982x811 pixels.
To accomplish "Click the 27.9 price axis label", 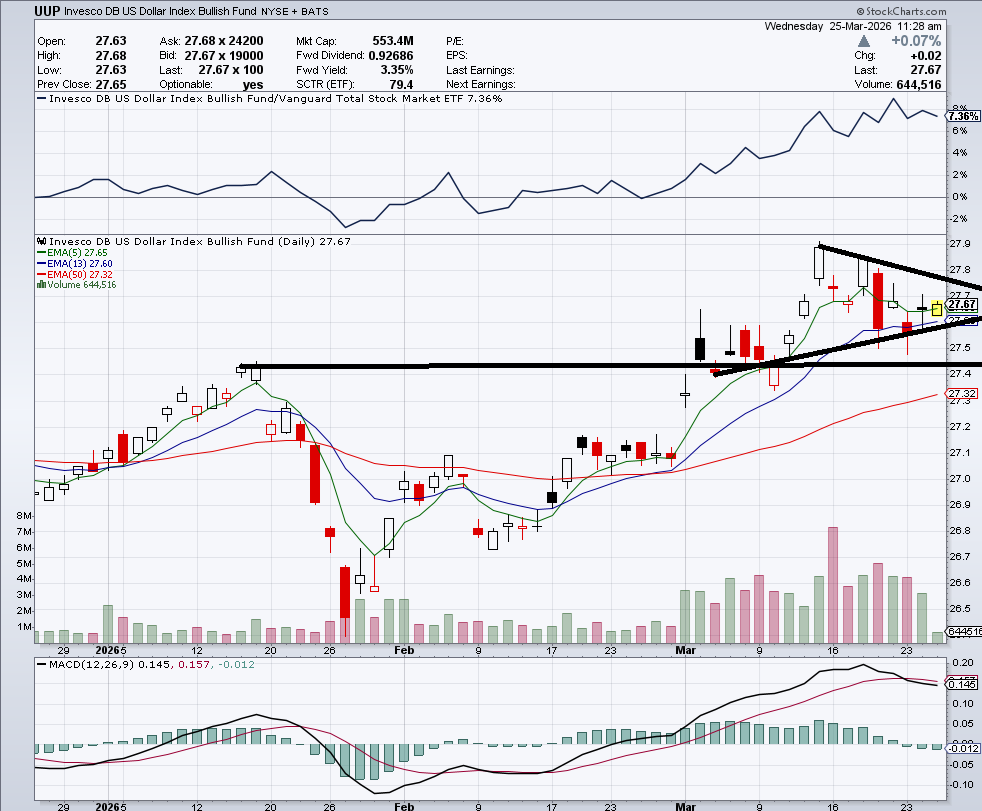I will (960, 244).
